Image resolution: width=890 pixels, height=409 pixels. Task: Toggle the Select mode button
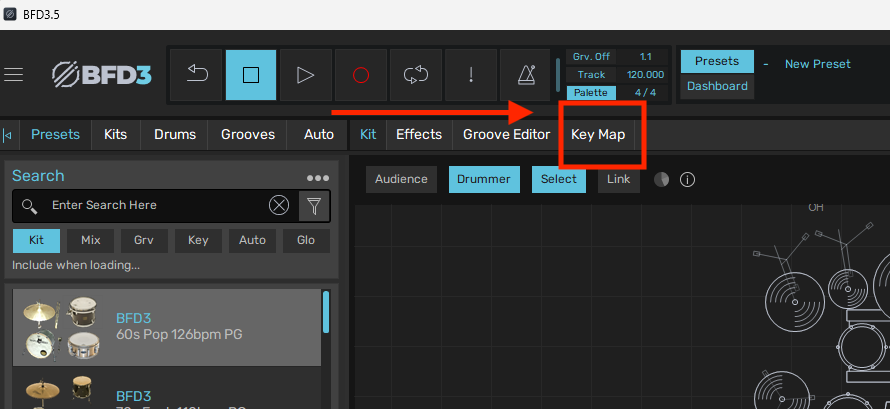pyautogui.click(x=559, y=179)
